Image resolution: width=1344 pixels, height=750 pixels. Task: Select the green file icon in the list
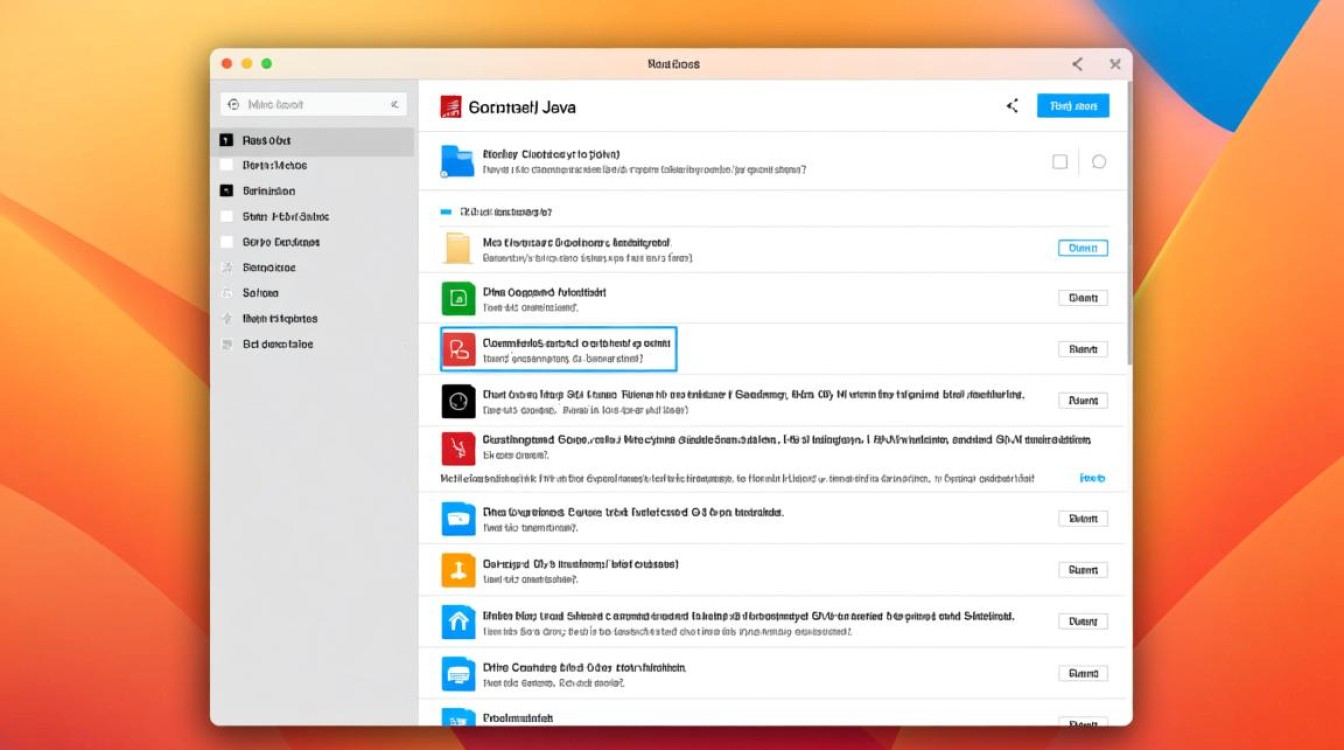[457, 298]
